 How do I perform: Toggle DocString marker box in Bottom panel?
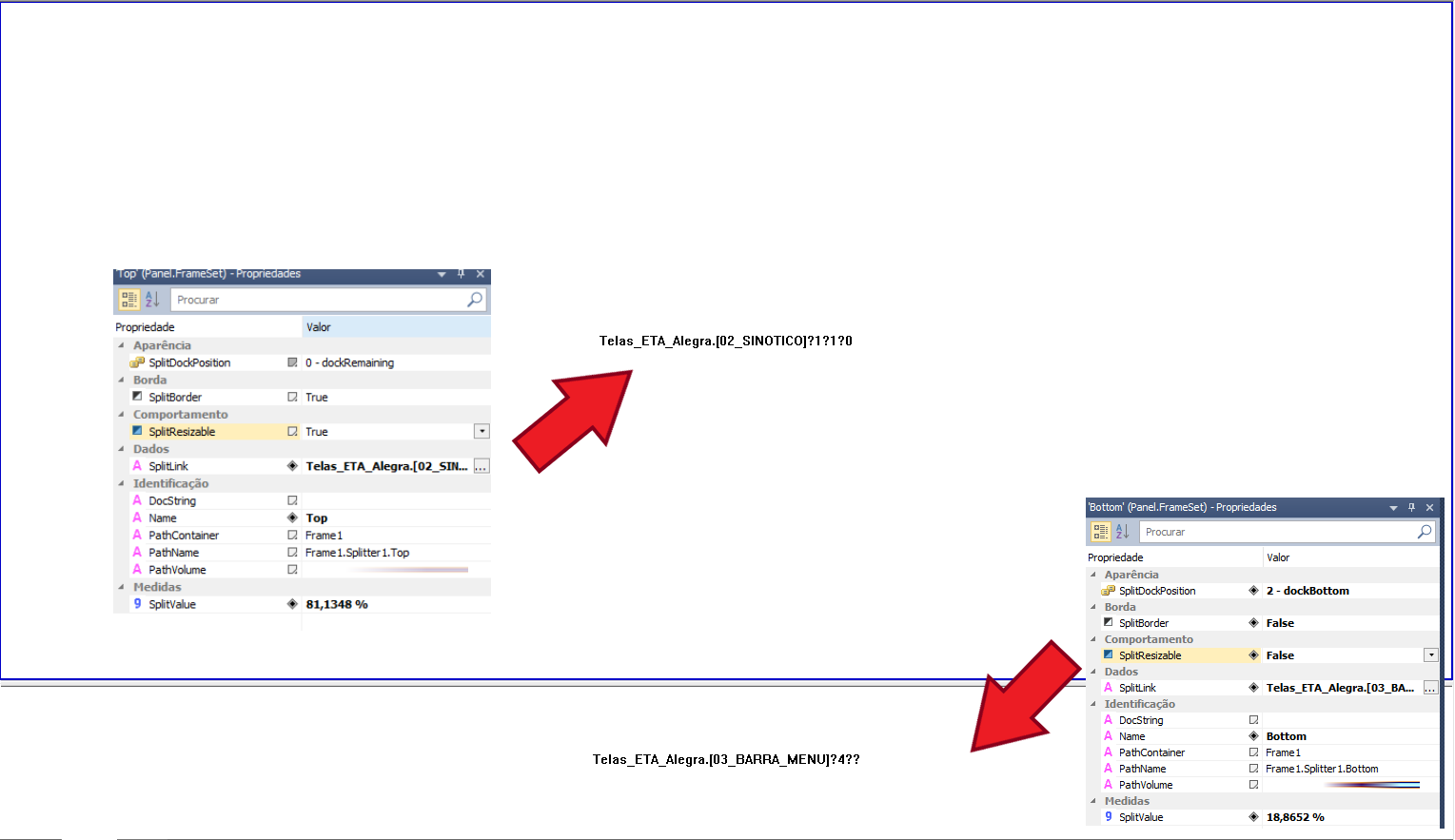pyautogui.click(x=1253, y=720)
